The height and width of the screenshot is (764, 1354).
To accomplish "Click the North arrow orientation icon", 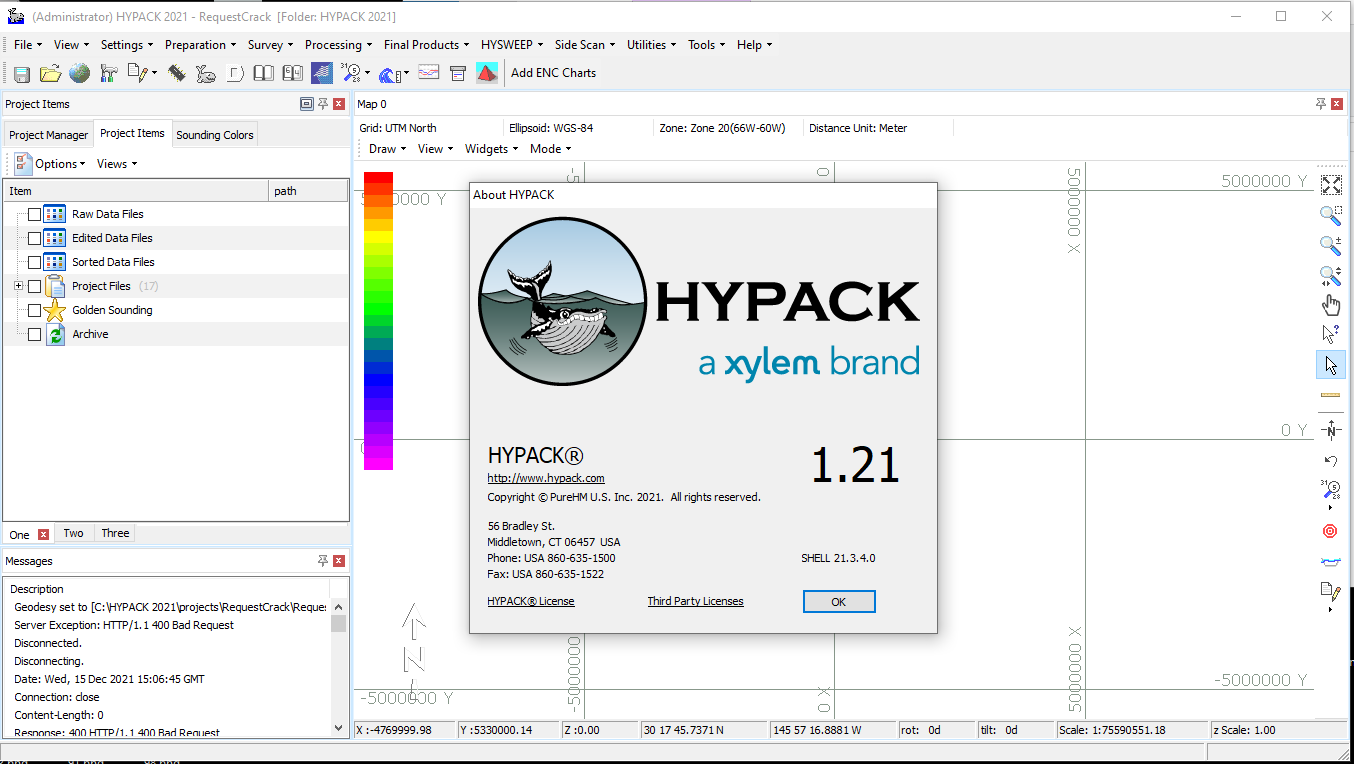I will 1330,430.
